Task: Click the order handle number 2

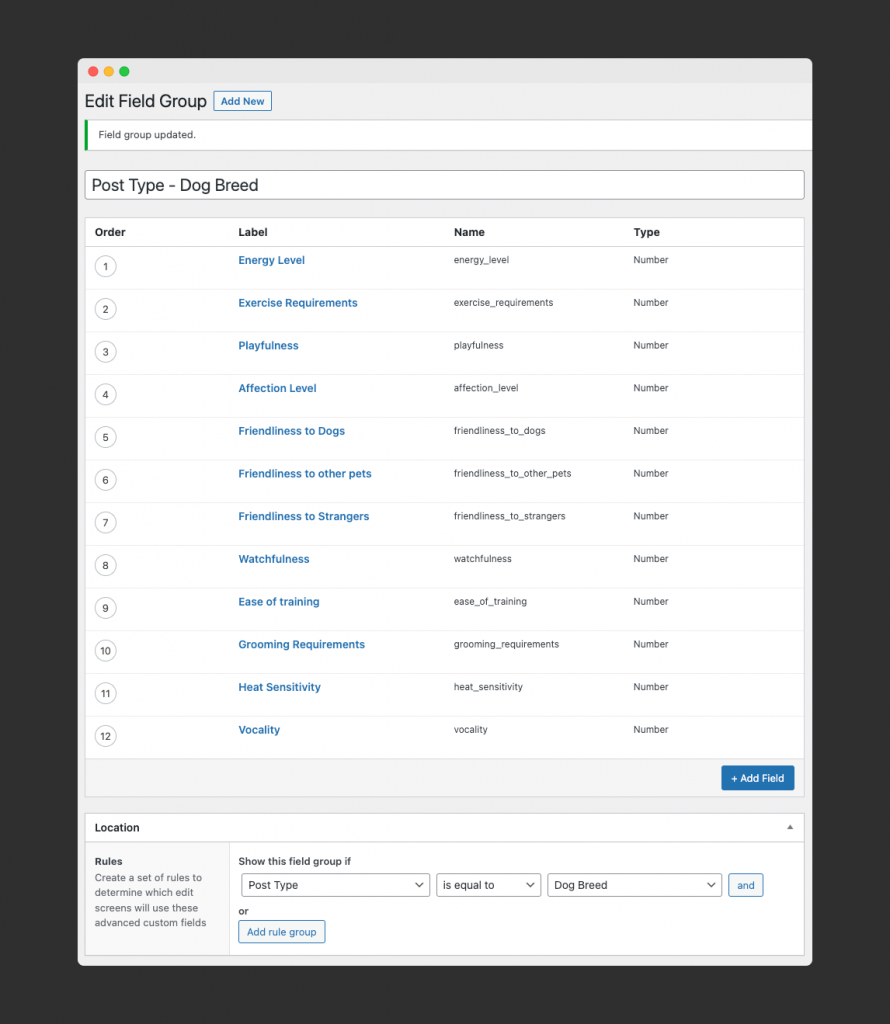Action: tap(105, 309)
